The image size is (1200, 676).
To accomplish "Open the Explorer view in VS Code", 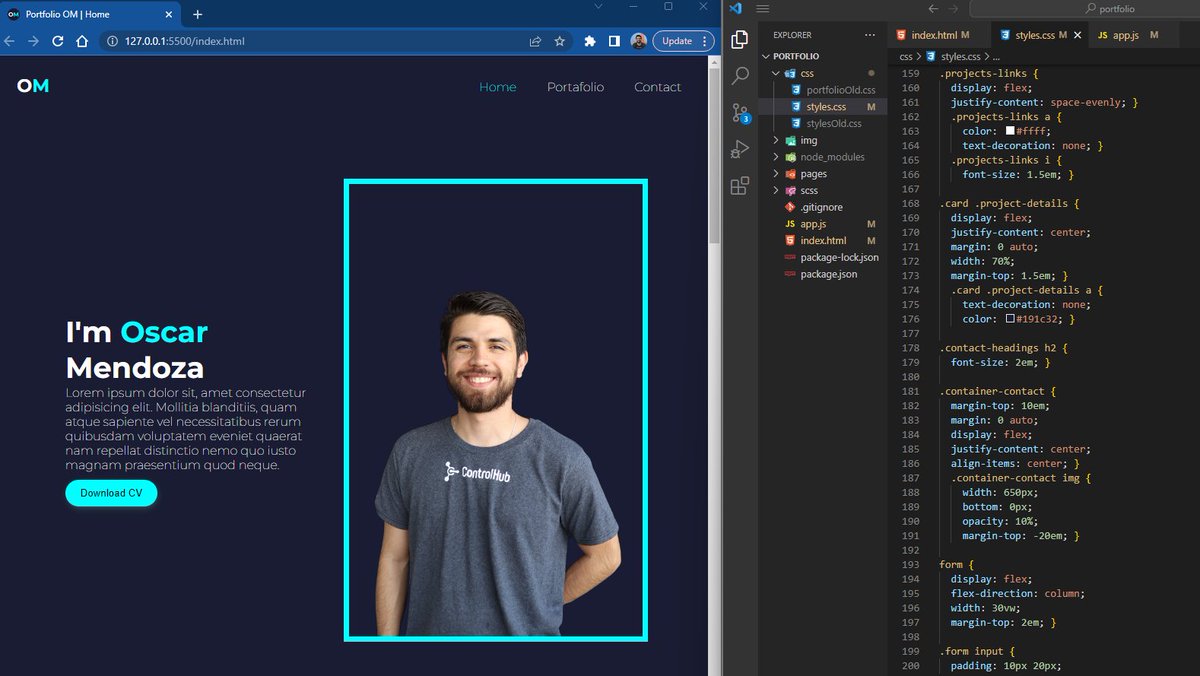I will 740,40.
